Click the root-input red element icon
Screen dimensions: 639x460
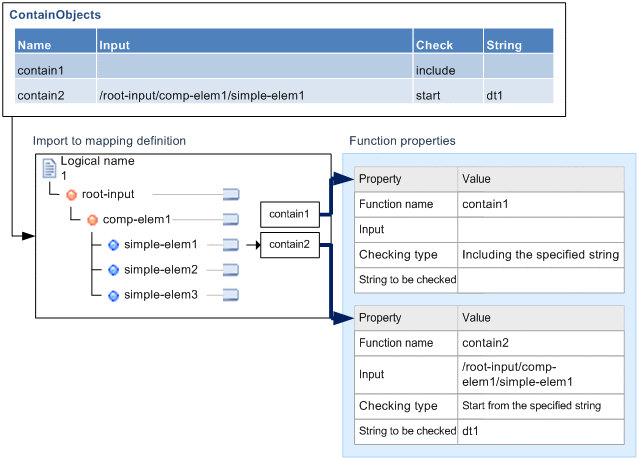(x=71, y=194)
